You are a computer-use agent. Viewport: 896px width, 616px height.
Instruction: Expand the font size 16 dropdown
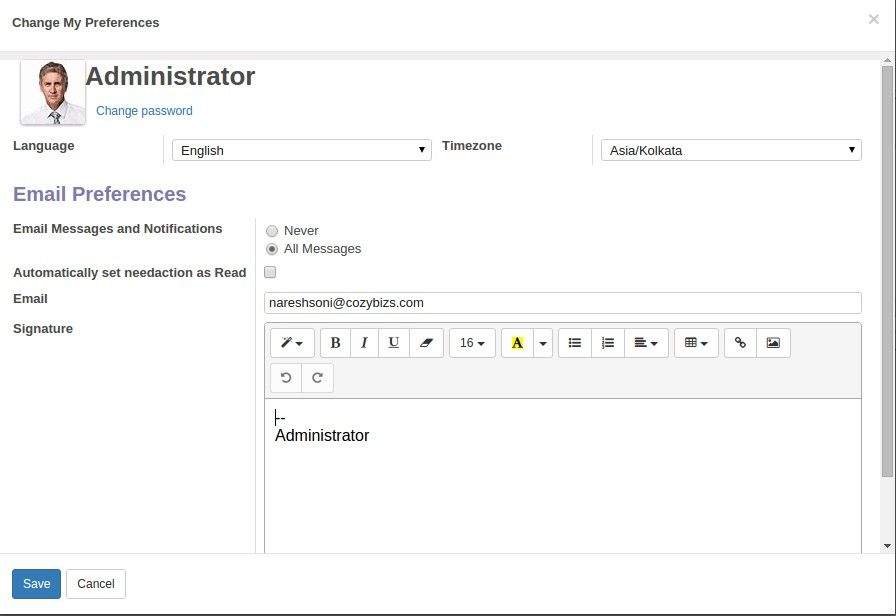tap(472, 343)
